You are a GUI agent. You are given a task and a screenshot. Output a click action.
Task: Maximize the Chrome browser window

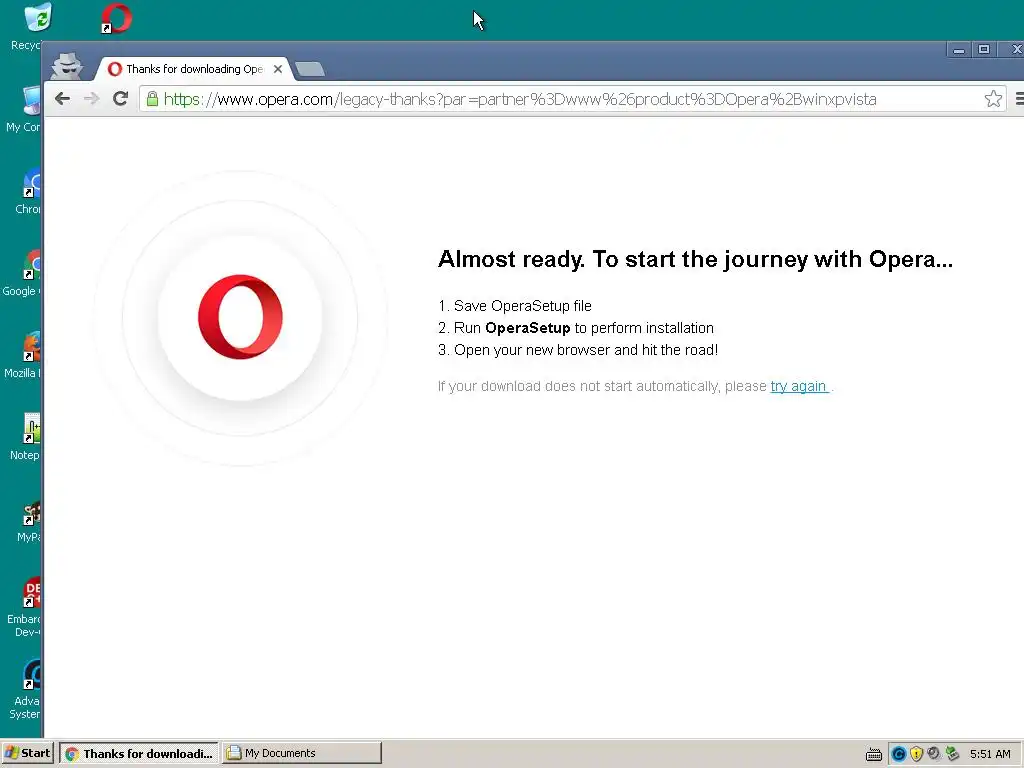(984, 50)
